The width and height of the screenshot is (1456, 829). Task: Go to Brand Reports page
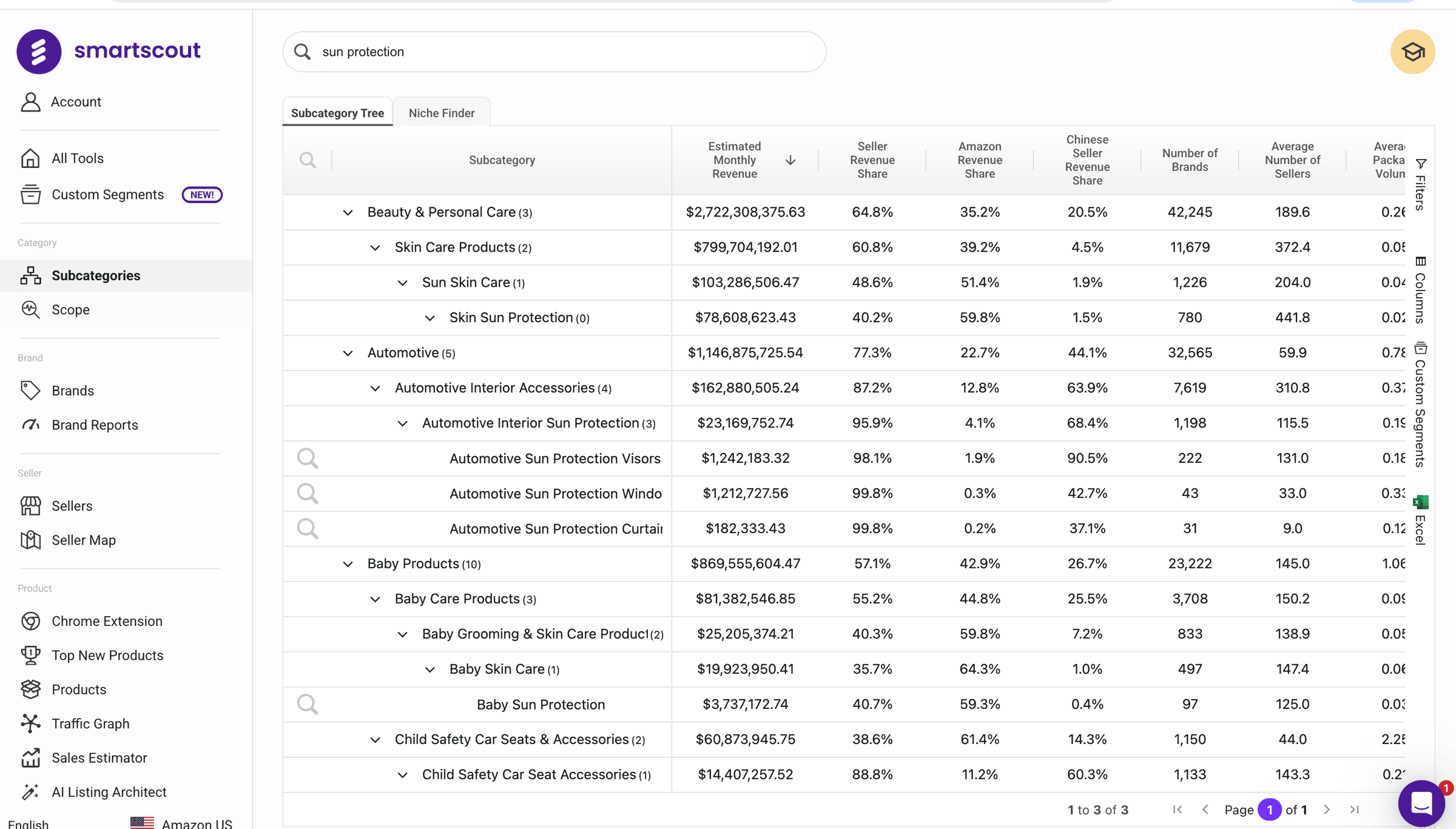coord(95,425)
